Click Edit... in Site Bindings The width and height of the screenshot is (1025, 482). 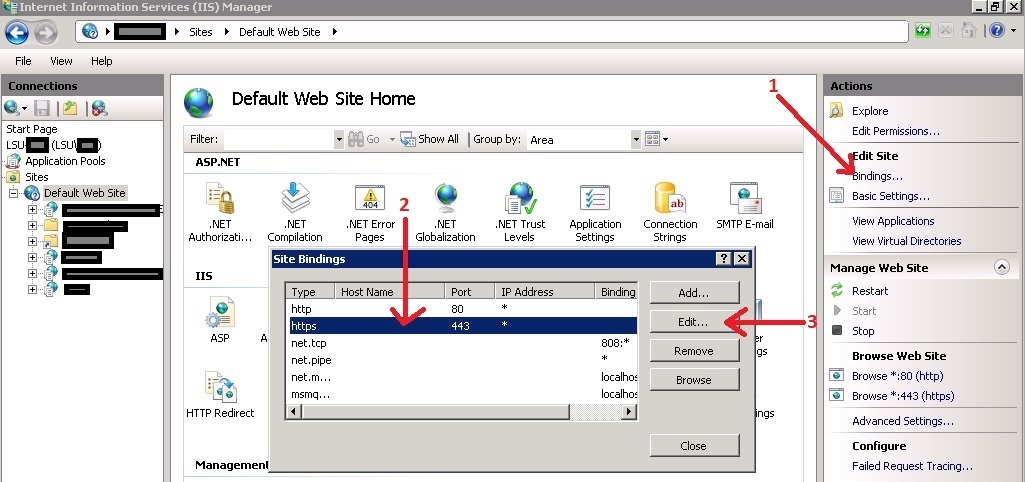click(x=694, y=322)
